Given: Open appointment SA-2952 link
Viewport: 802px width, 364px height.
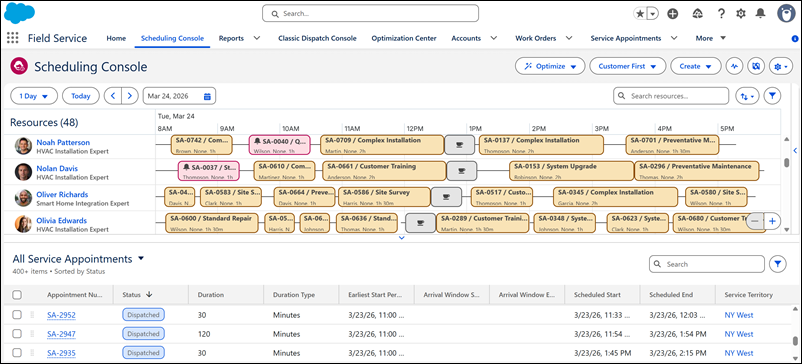Looking at the screenshot, I should pyautogui.click(x=61, y=315).
